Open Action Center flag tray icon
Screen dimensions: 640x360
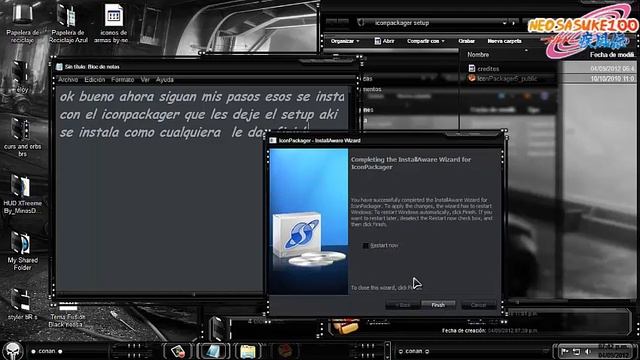(x=565, y=351)
